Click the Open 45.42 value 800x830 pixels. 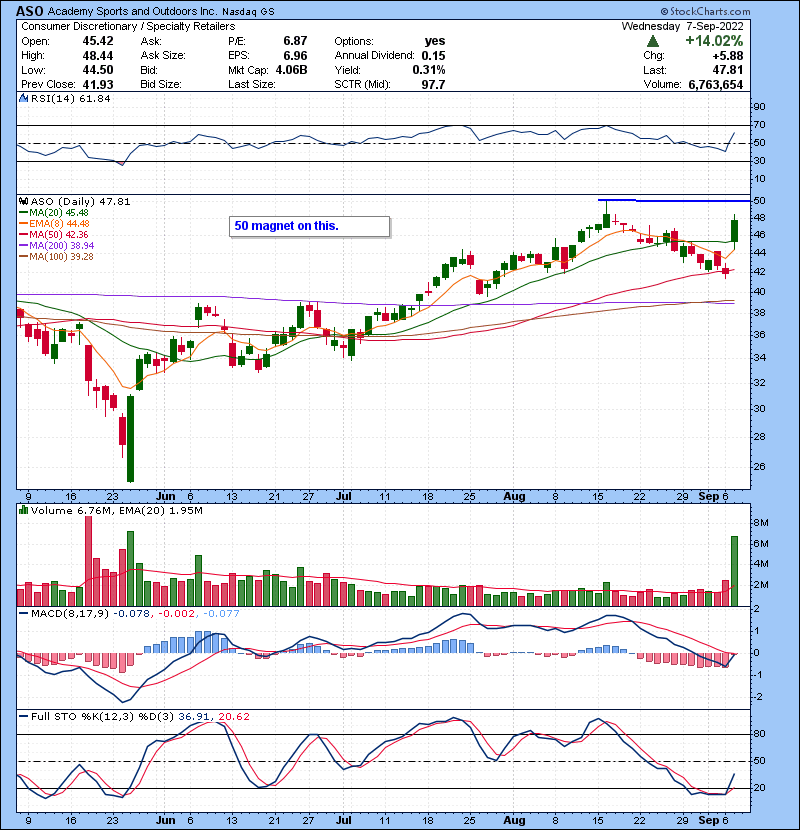[x=97, y=41]
